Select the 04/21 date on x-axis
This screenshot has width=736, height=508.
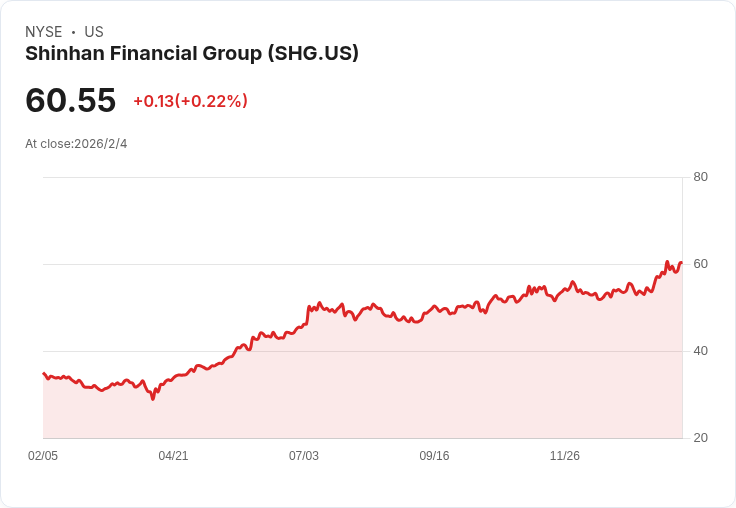(x=173, y=456)
